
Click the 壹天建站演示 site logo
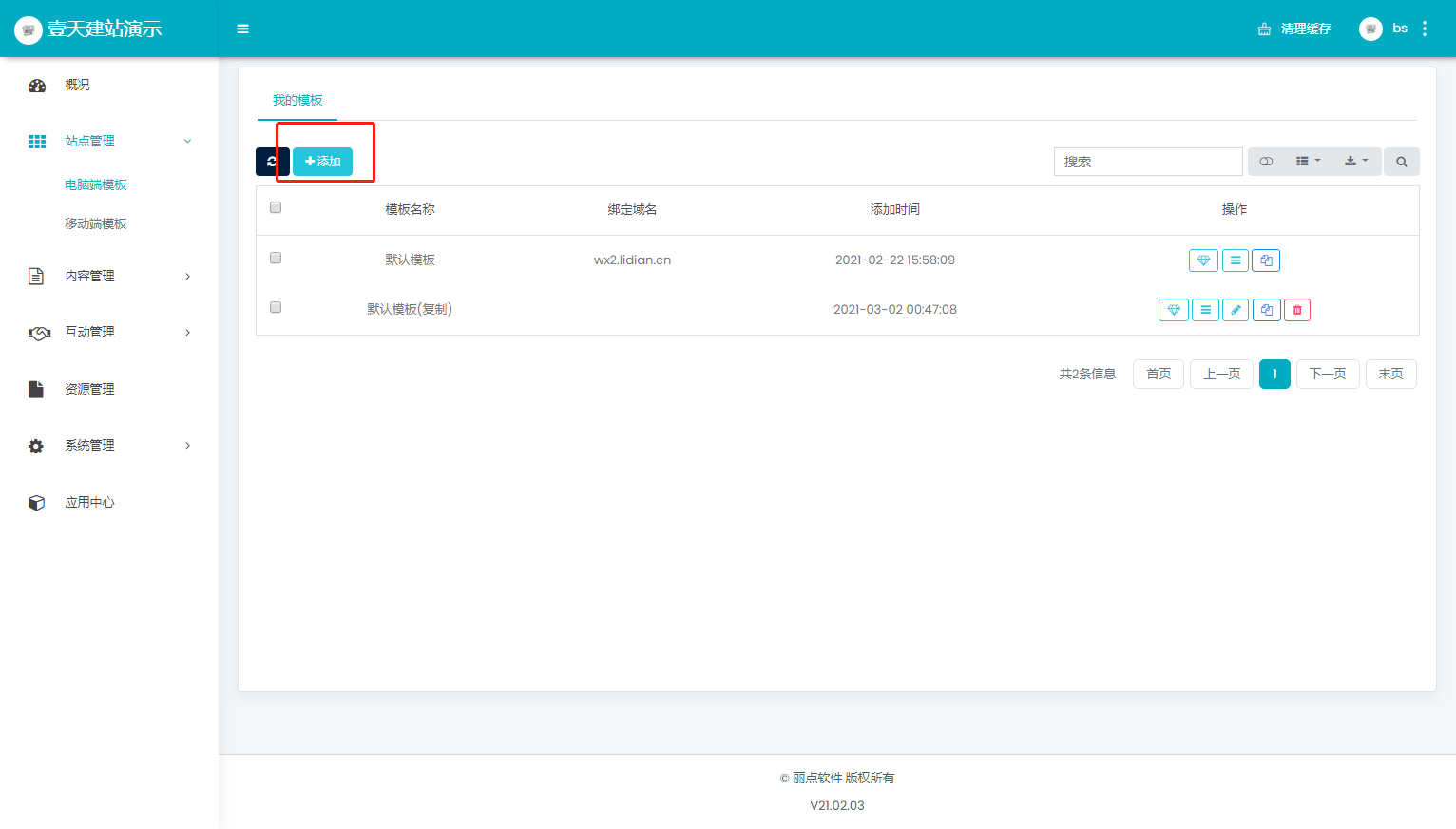[x=88, y=29]
